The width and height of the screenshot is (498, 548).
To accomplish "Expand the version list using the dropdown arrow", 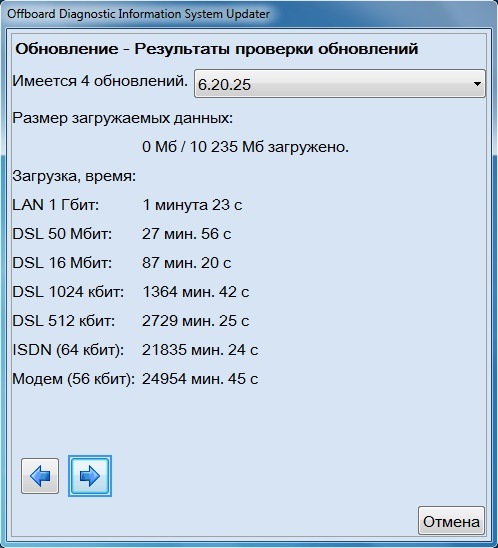I will 477,84.
